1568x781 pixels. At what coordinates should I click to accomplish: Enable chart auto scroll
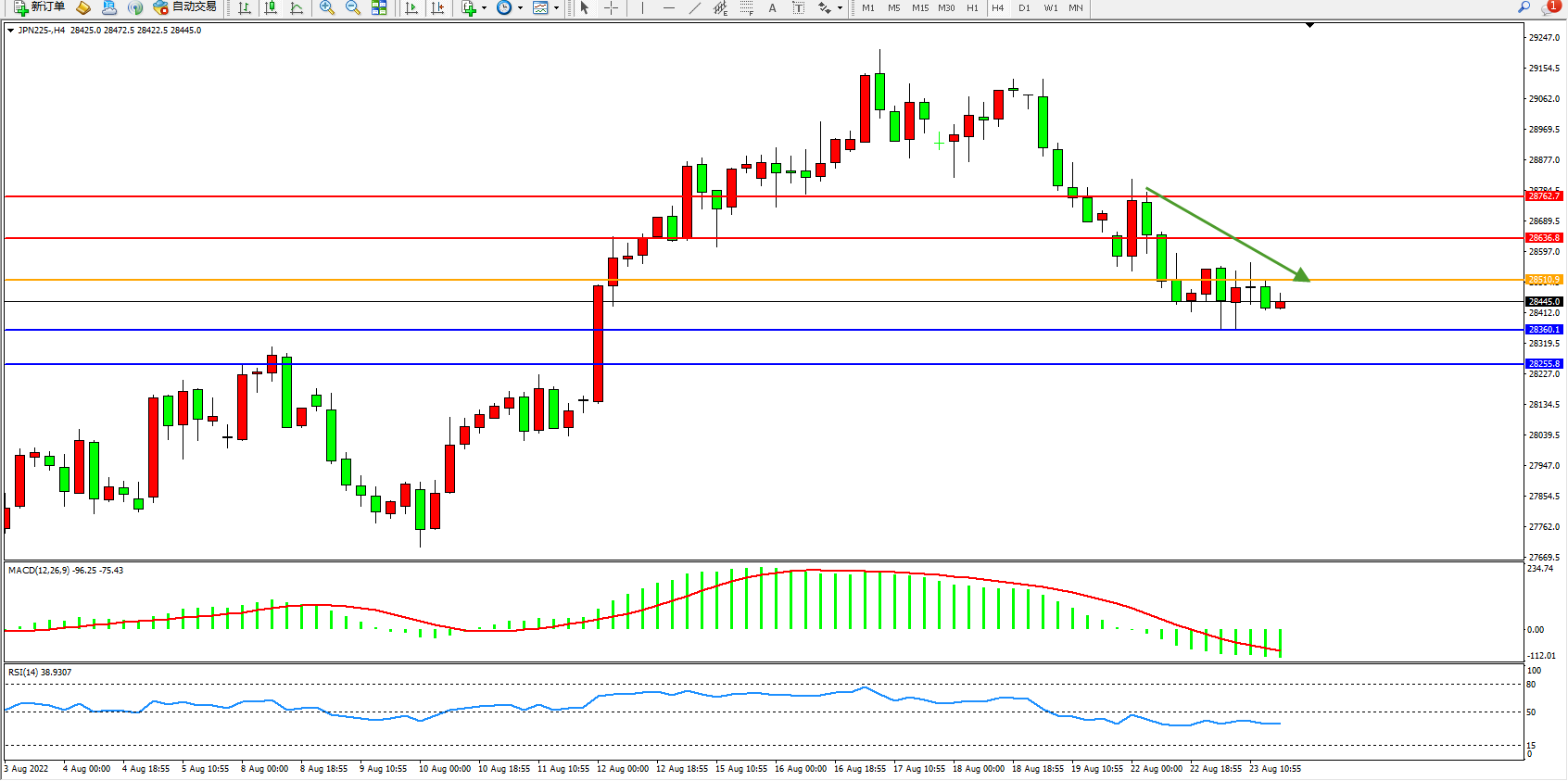(x=411, y=7)
